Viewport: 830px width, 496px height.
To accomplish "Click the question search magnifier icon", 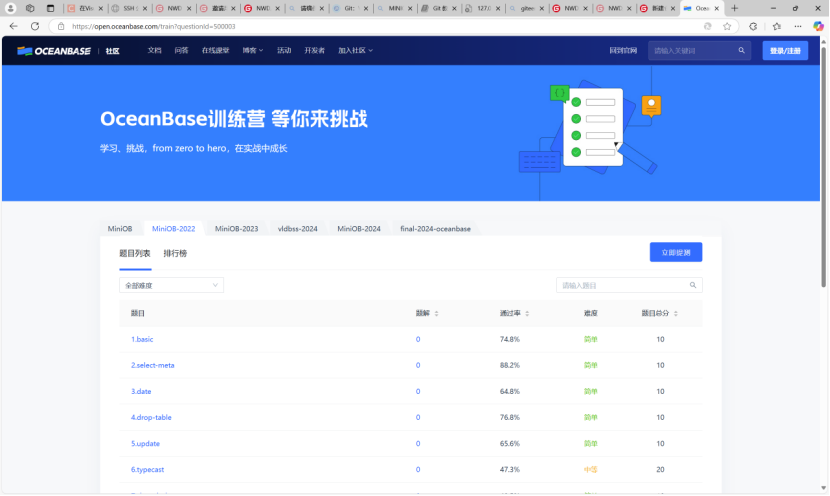I will [692, 285].
